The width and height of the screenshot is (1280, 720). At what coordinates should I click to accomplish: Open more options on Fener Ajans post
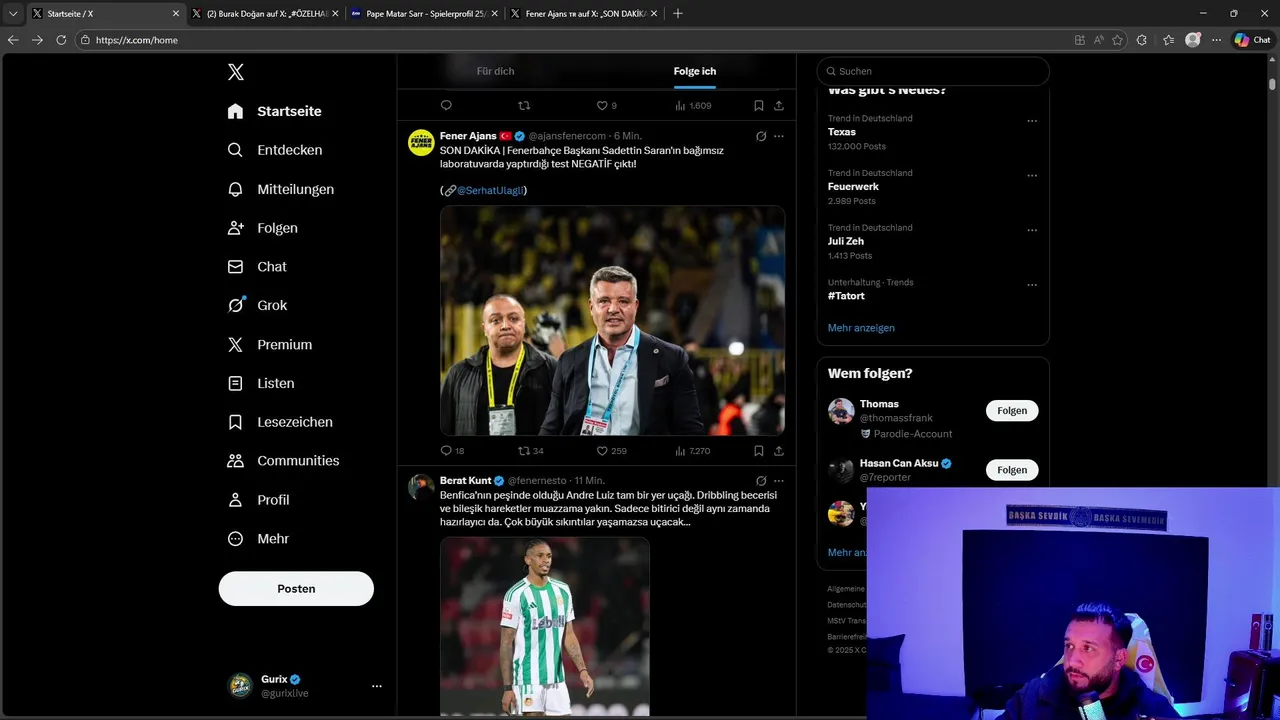[x=779, y=136]
